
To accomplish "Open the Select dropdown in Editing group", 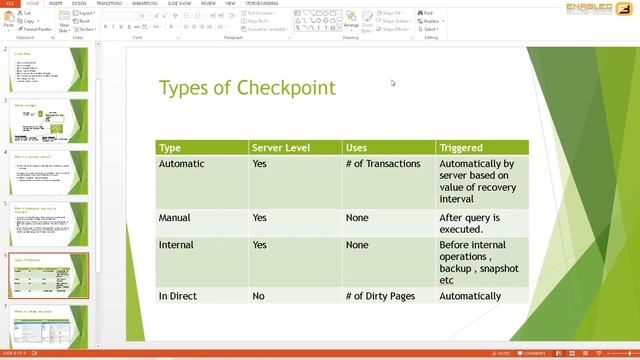I will click(428, 29).
